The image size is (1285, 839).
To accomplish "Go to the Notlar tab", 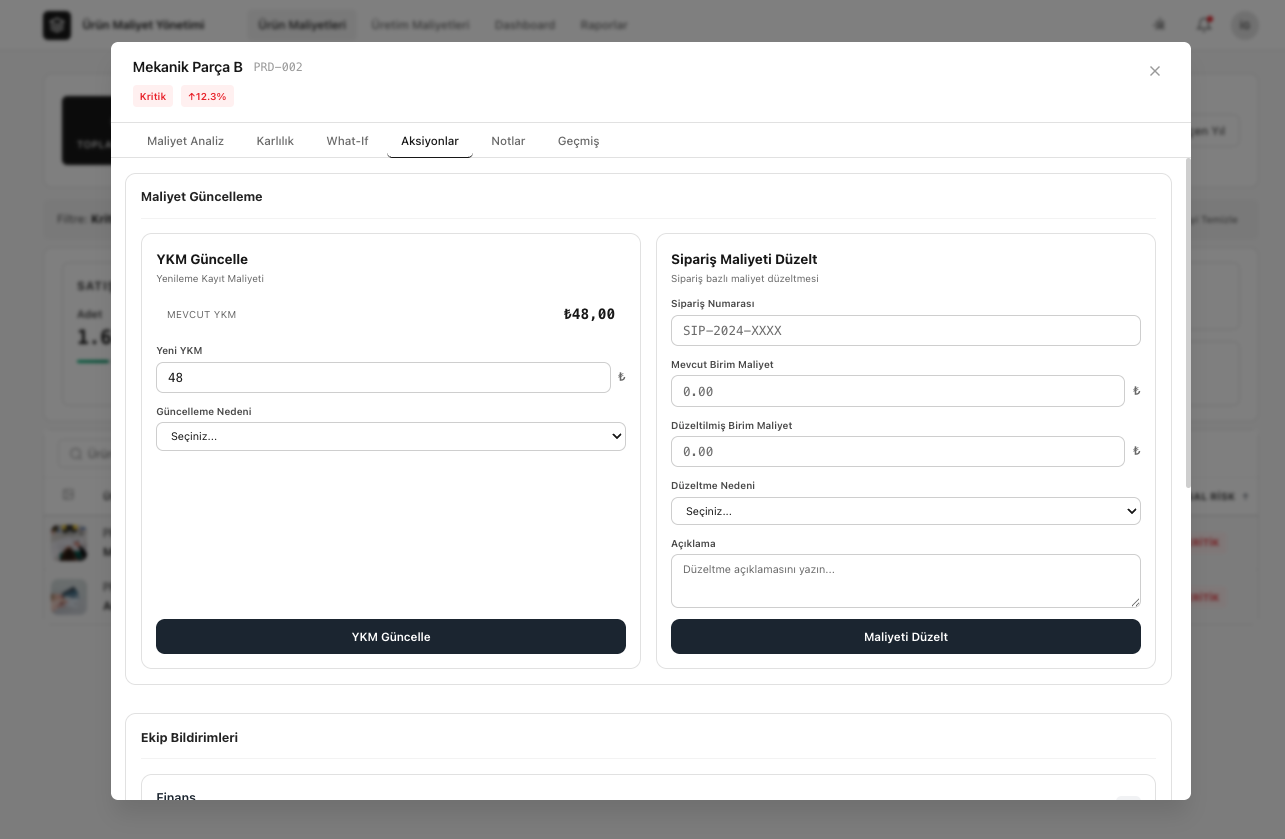I will coord(508,141).
